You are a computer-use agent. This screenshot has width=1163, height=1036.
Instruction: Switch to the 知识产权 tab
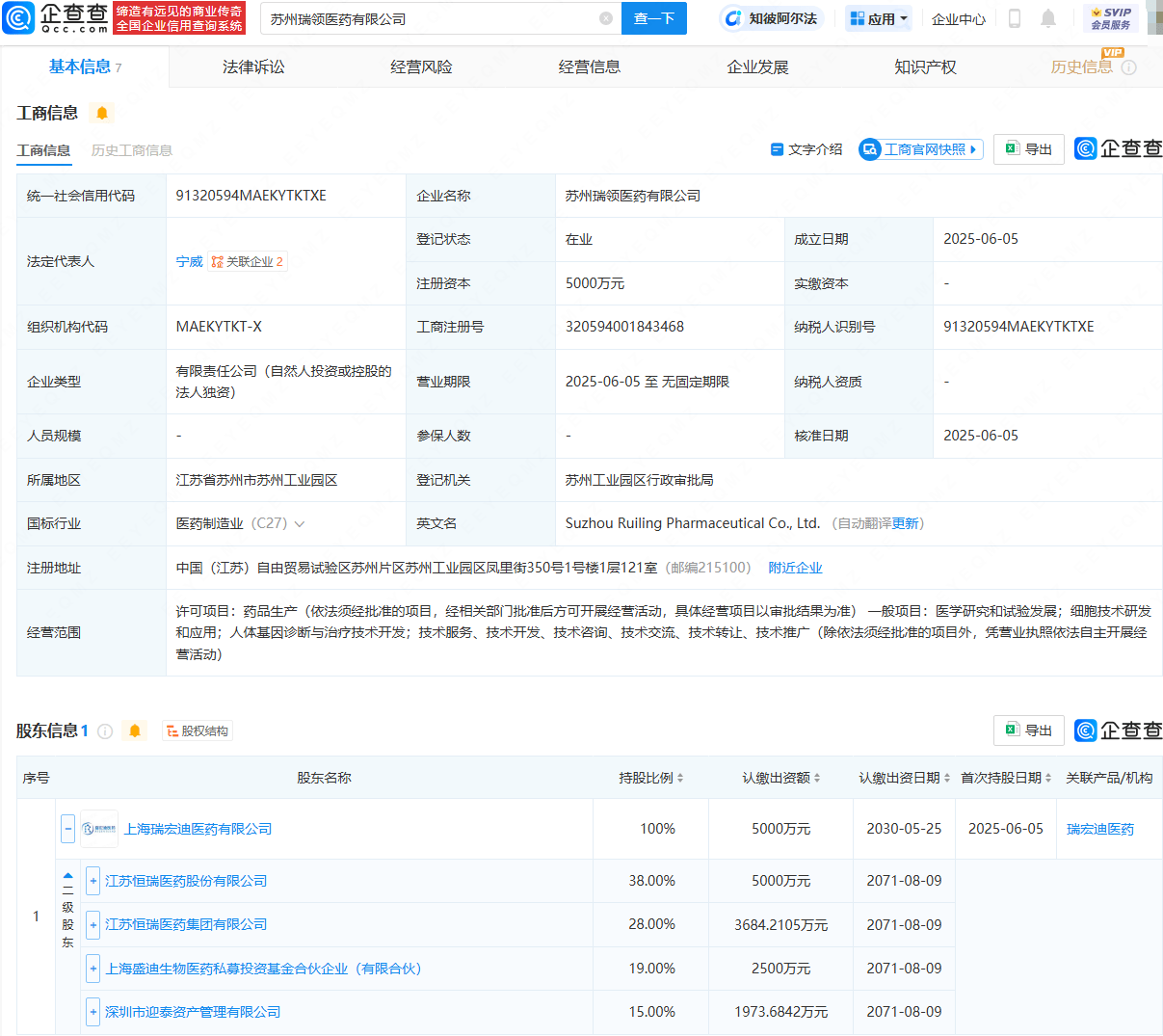click(x=925, y=66)
